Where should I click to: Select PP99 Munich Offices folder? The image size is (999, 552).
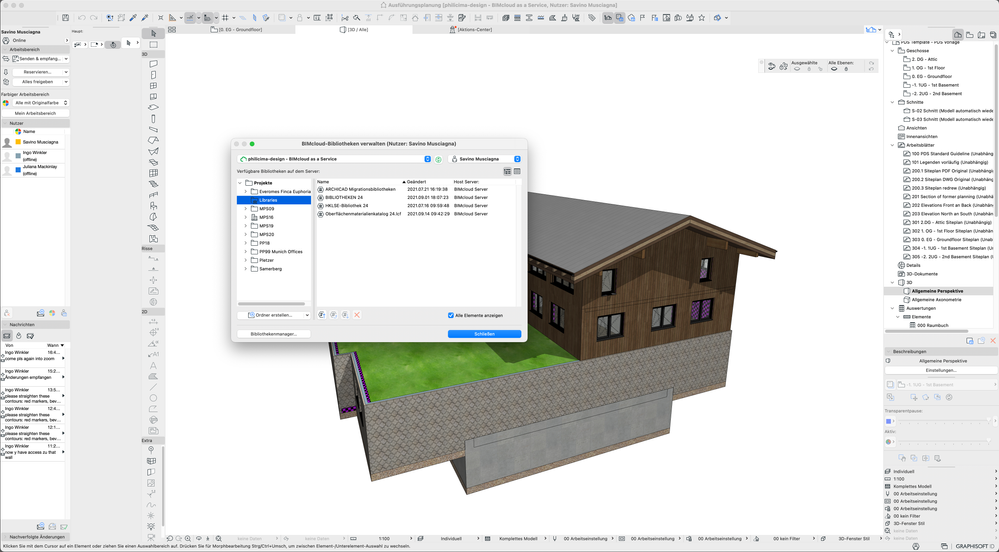(x=280, y=252)
